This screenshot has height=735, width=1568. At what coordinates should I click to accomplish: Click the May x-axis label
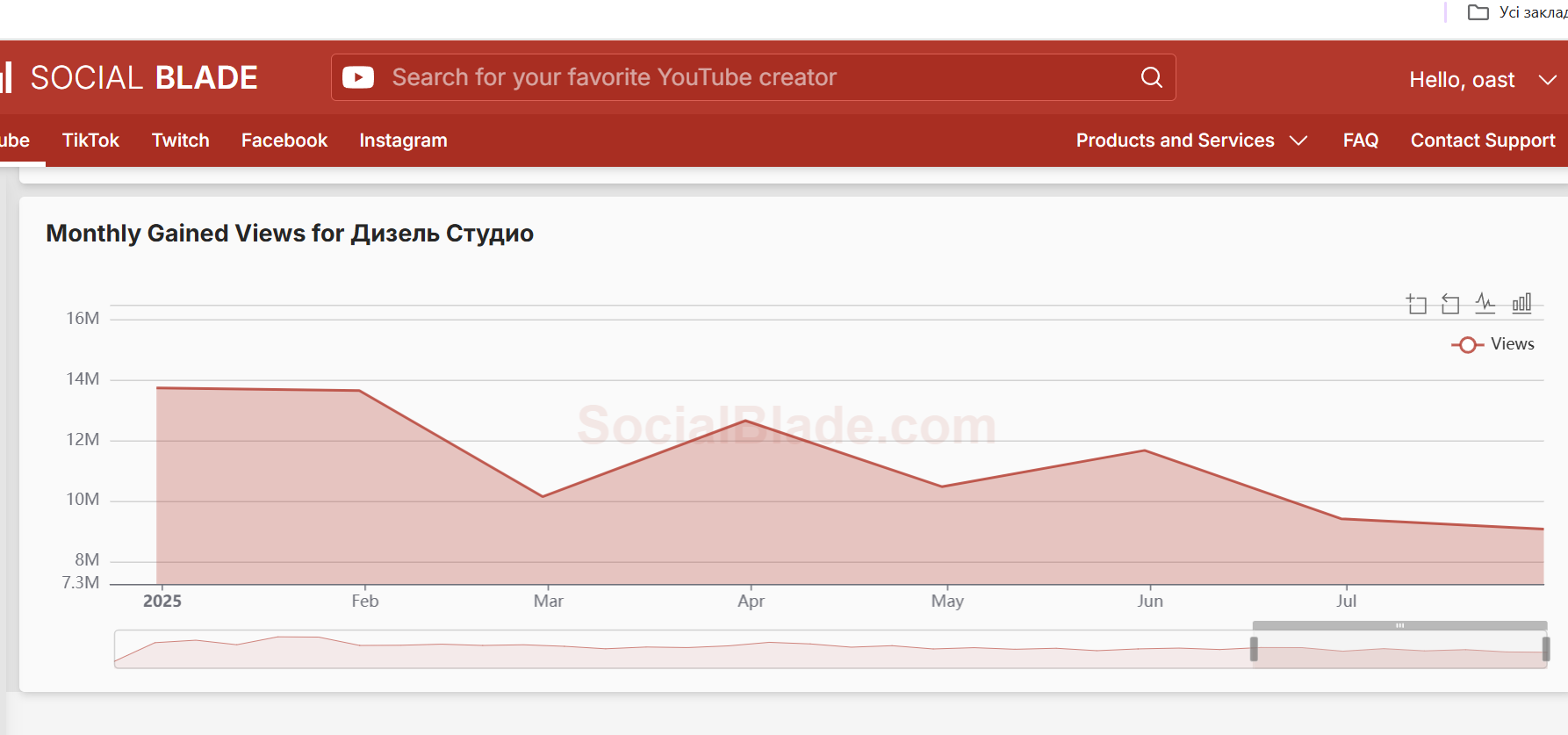click(947, 602)
